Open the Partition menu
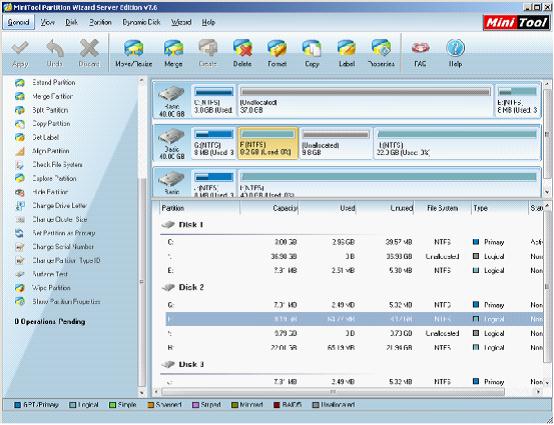 click(x=100, y=22)
